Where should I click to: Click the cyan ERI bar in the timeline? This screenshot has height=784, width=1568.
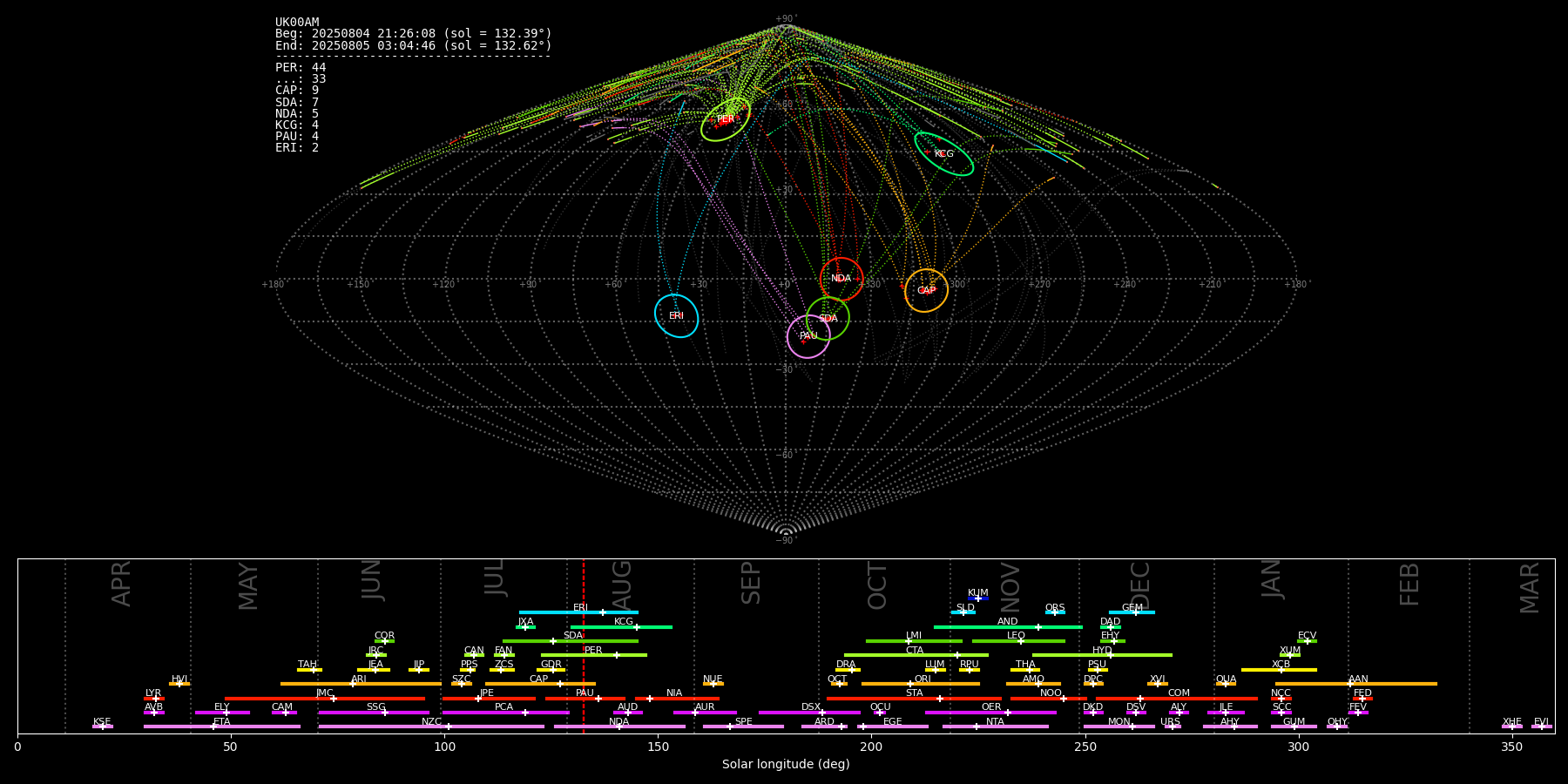[x=578, y=612]
